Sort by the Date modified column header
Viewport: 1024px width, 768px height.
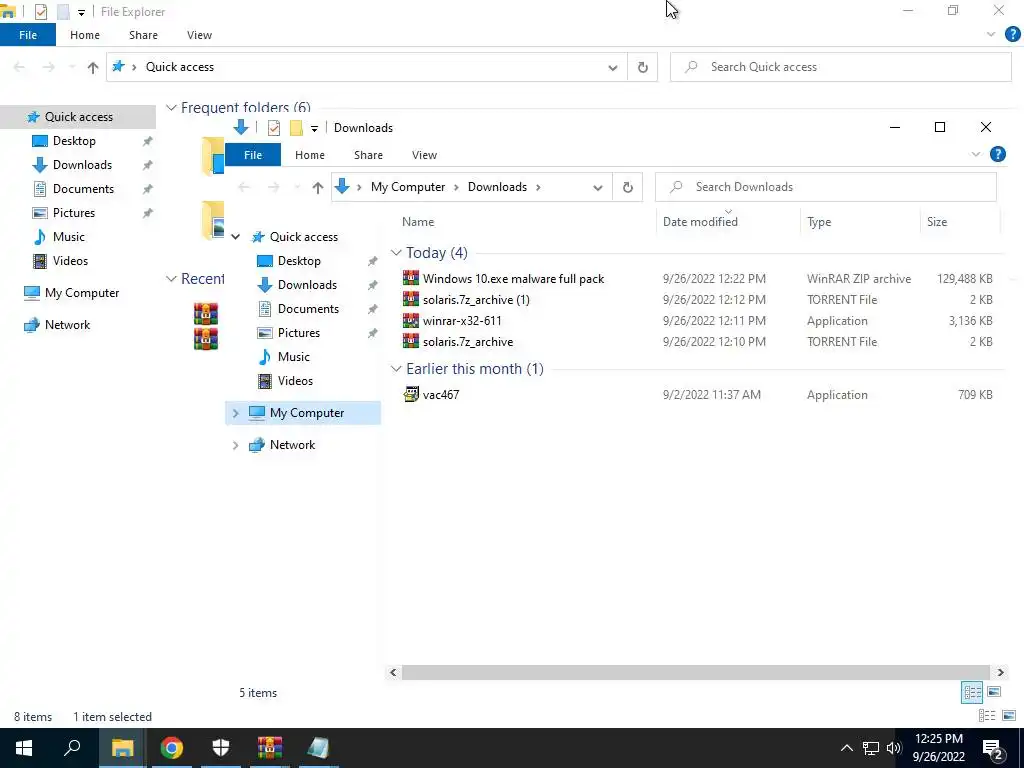point(728,222)
